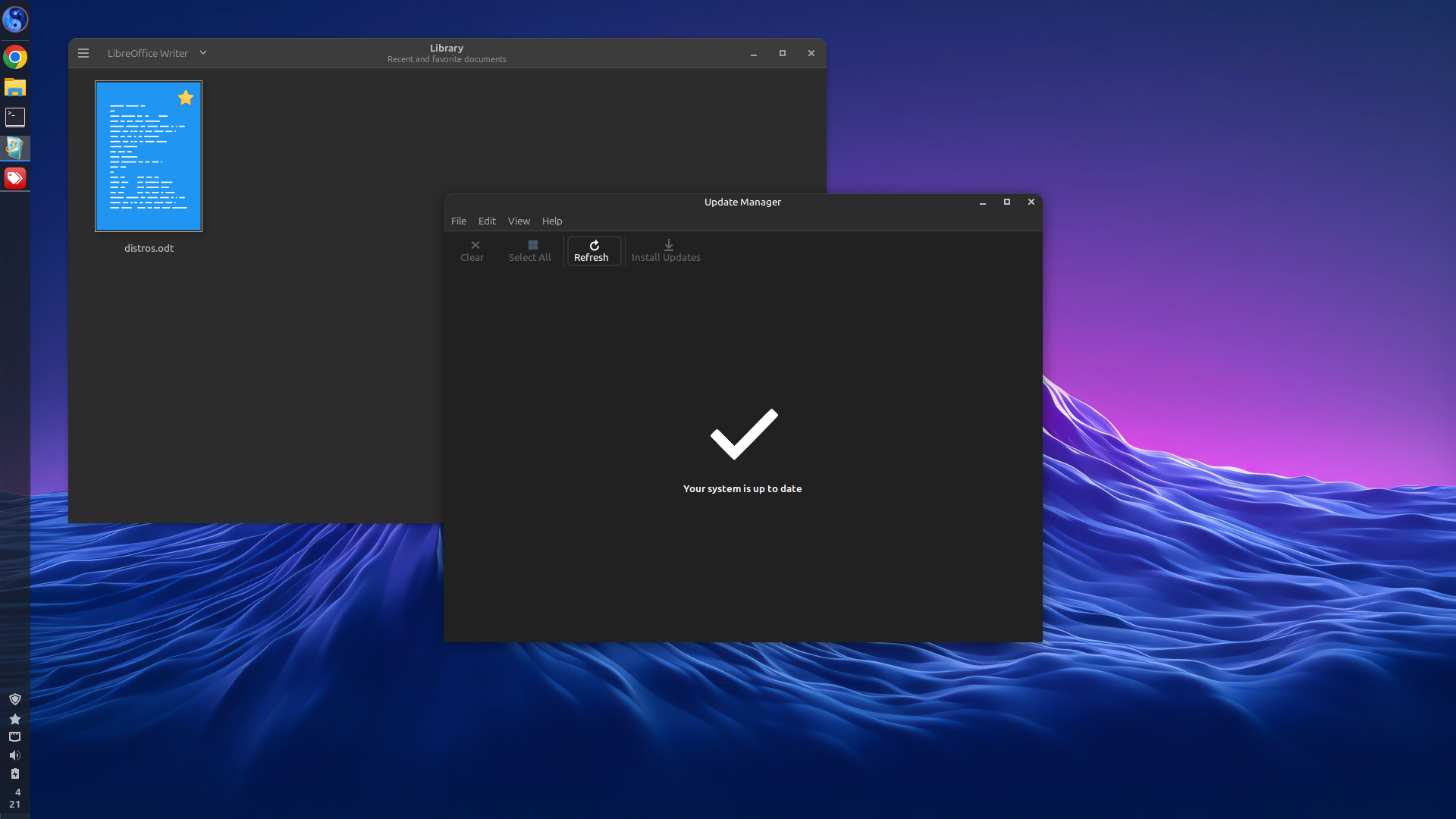This screenshot has height=819, width=1456.
Task: Open the File menu in Update Manager
Action: (459, 221)
